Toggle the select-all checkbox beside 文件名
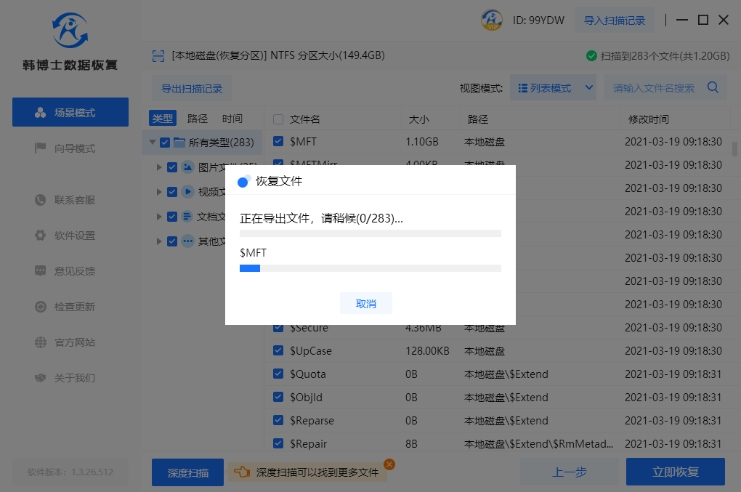741x492 pixels. pyautogui.click(x=278, y=119)
